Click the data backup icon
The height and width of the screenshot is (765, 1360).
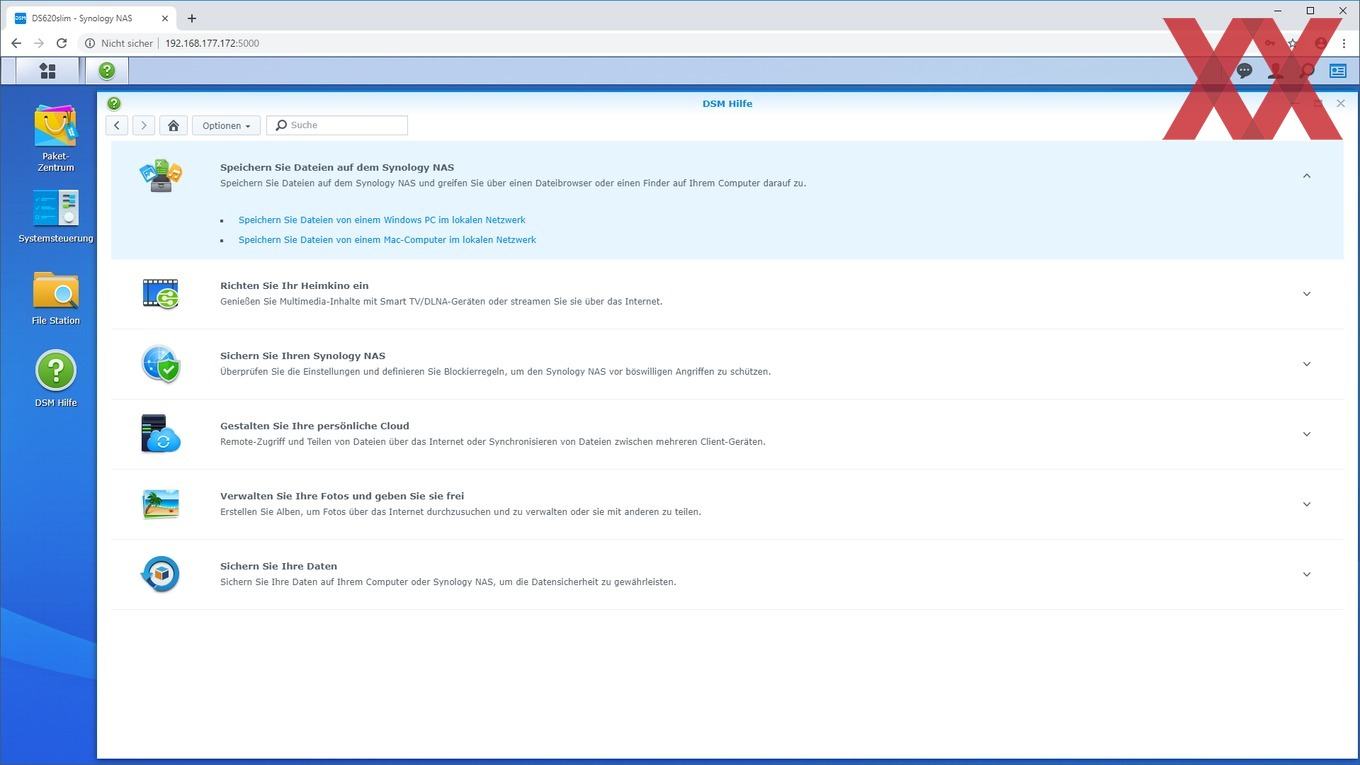pyautogui.click(x=160, y=574)
